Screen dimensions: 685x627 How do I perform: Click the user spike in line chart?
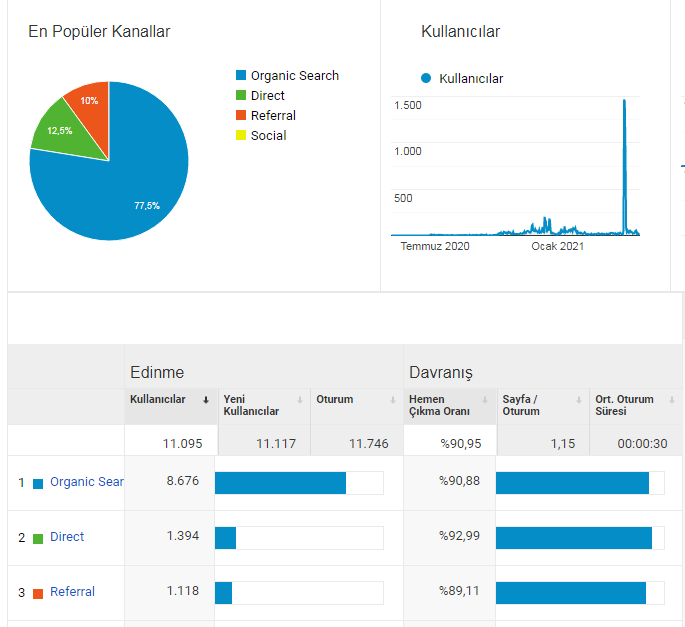pos(624,166)
